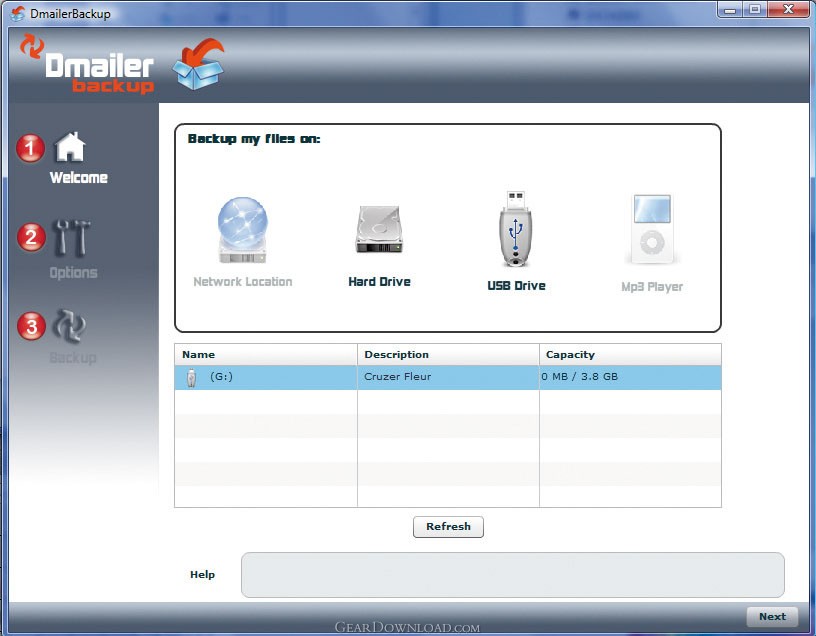The width and height of the screenshot is (816, 636).
Task: Sort by the Description column header
Action: click(x=449, y=354)
